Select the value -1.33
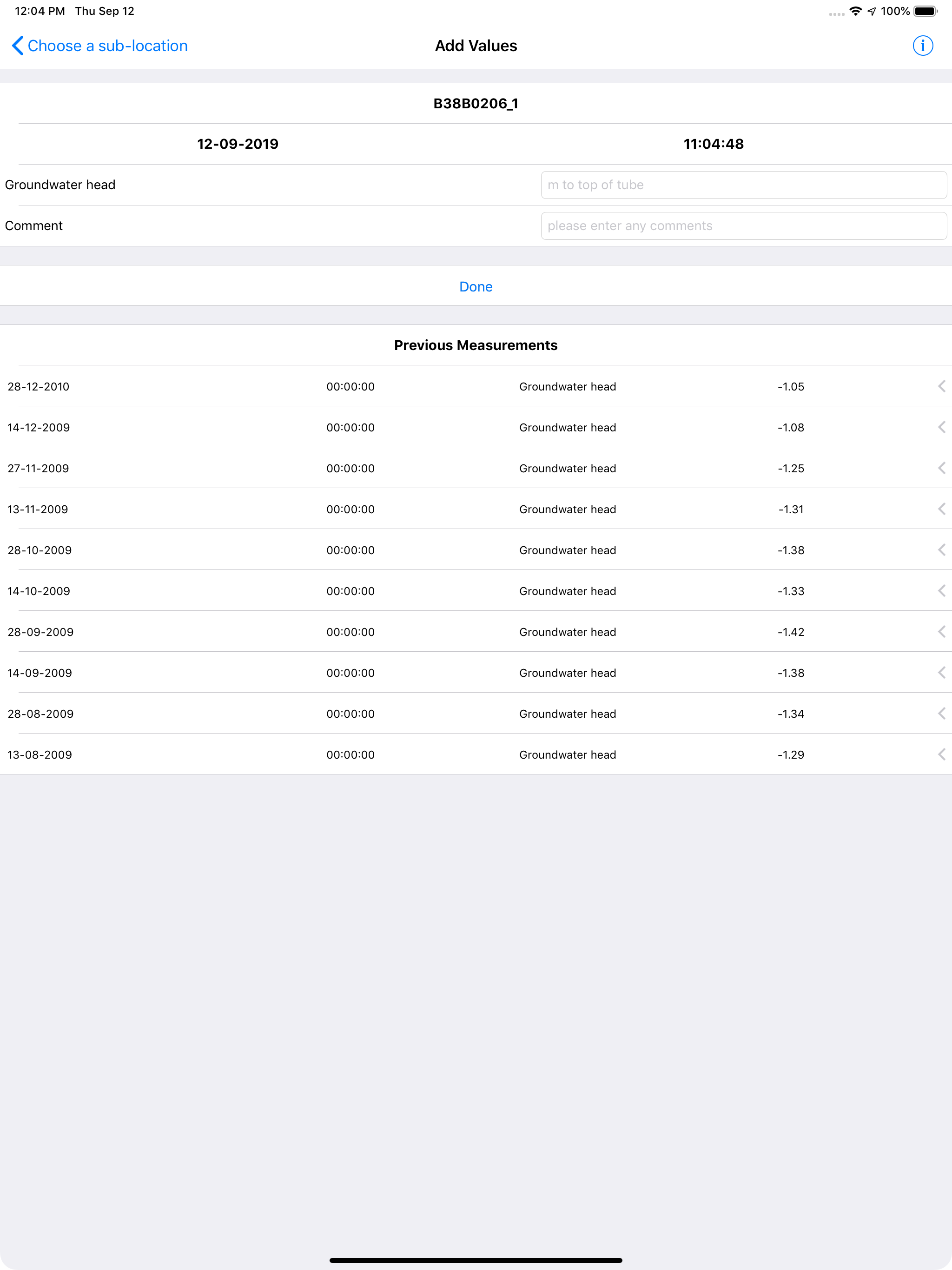This screenshot has width=952, height=1270. point(791,591)
